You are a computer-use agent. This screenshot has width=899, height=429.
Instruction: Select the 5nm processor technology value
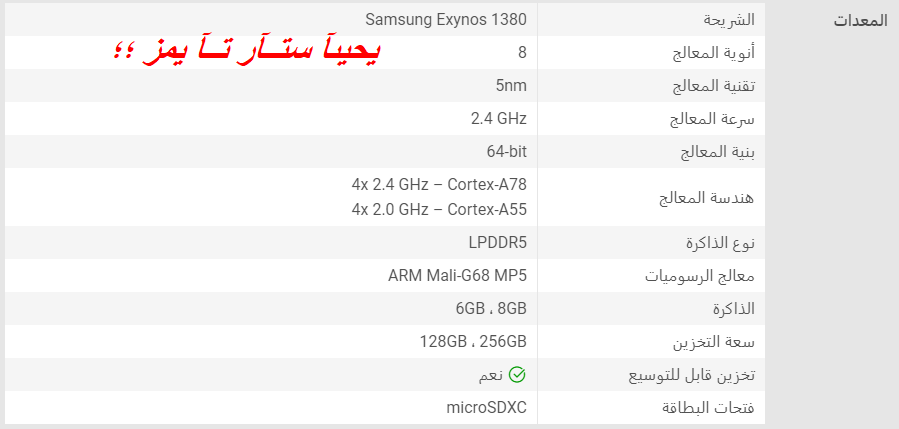coord(511,86)
